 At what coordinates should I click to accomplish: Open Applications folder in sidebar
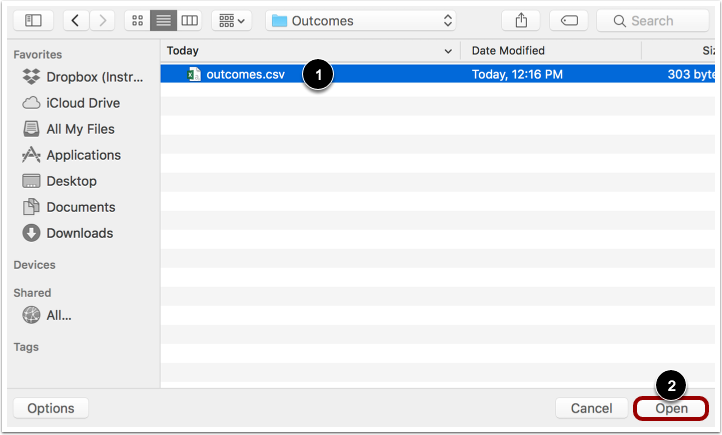(x=83, y=155)
